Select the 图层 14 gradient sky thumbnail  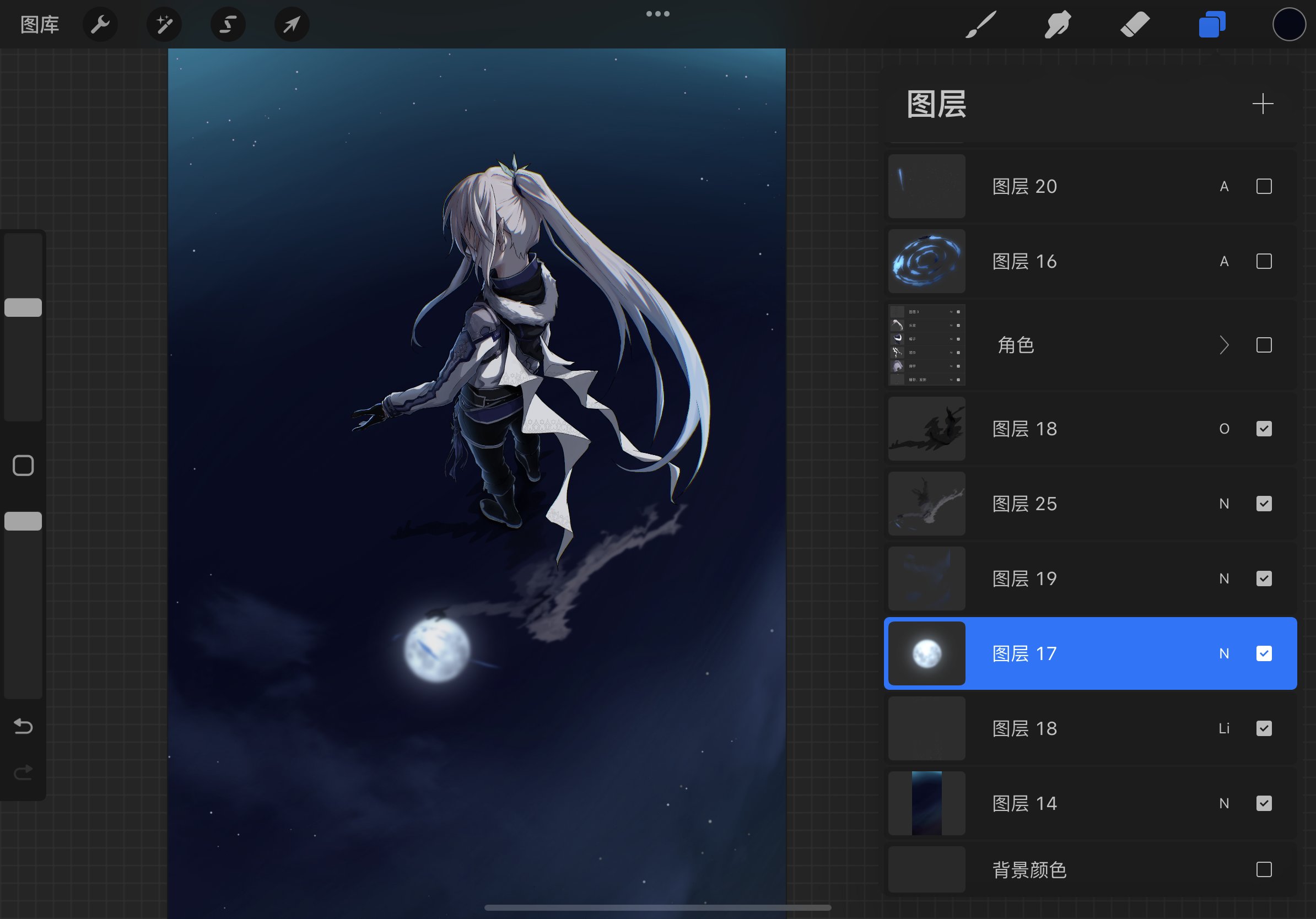(926, 803)
